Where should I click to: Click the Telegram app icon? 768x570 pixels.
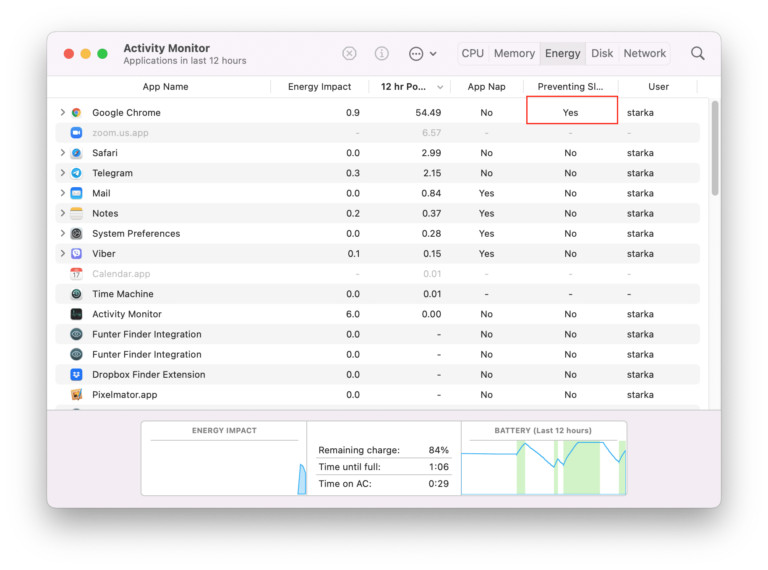pos(76,173)
